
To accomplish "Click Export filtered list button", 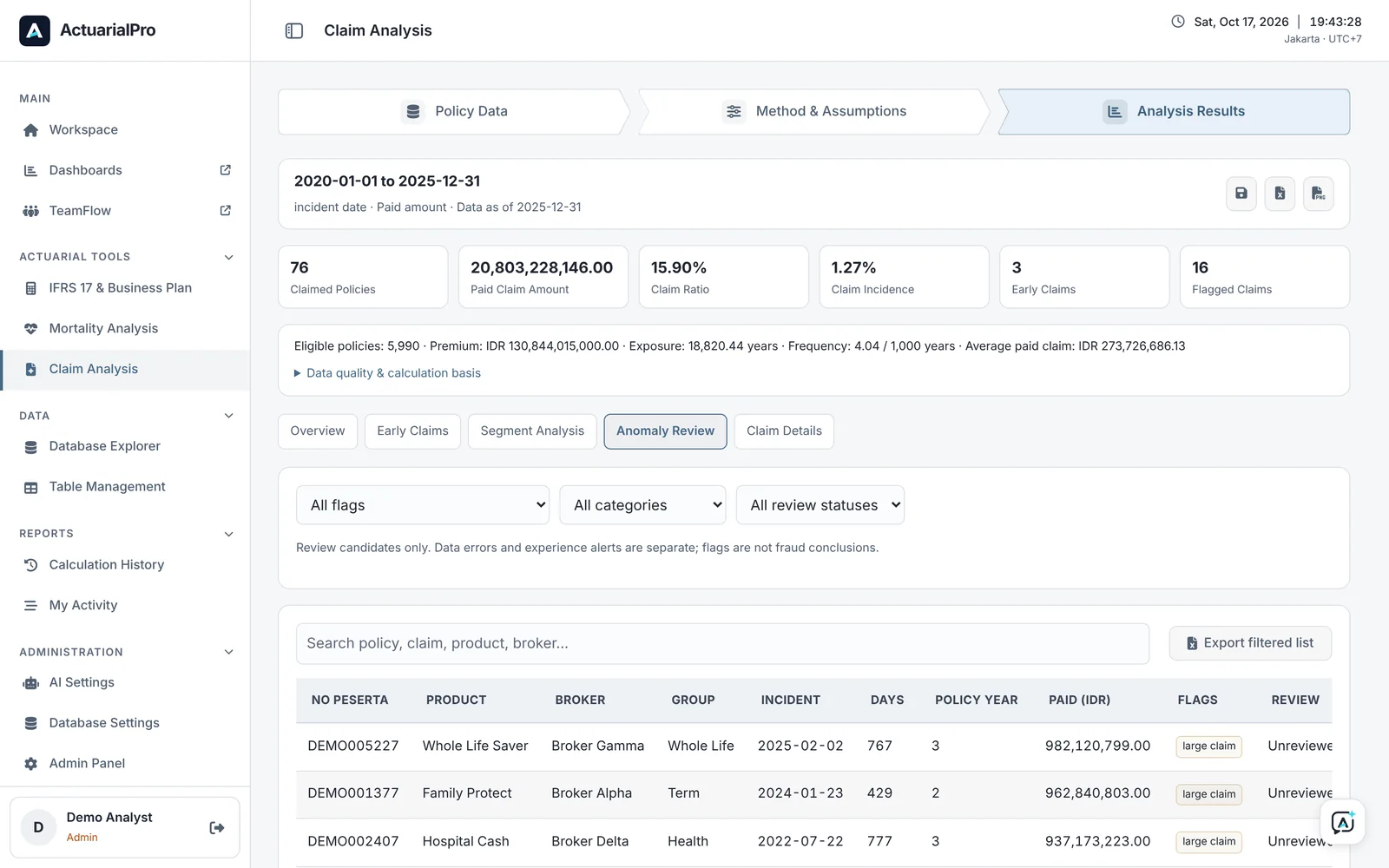I will pyautogui.click(x=1250, y=643).
